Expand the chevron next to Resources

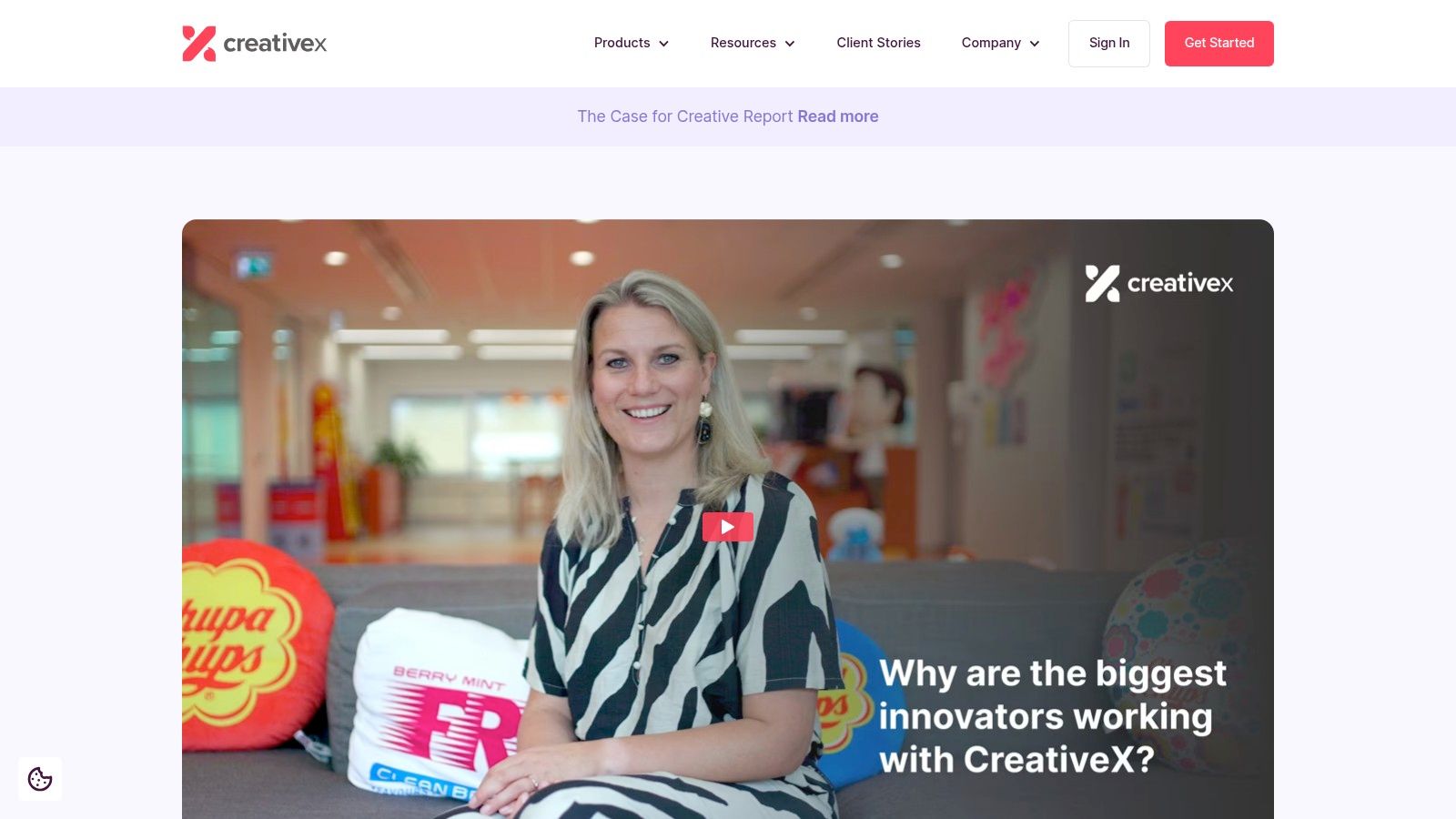[x=790, y=44]
